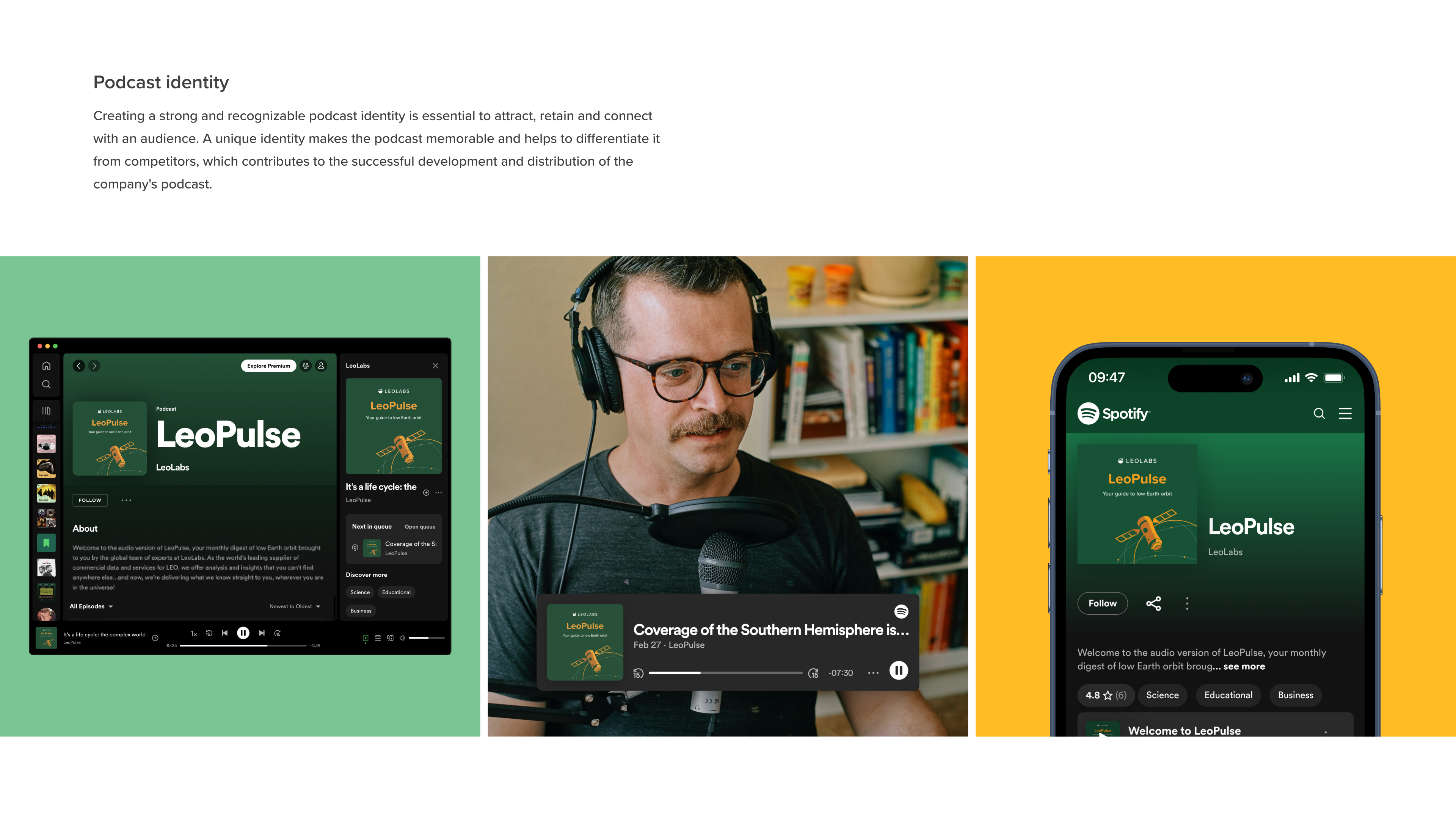Pause playback in the desktop player
1456x829 pixels.
point(243,633)
